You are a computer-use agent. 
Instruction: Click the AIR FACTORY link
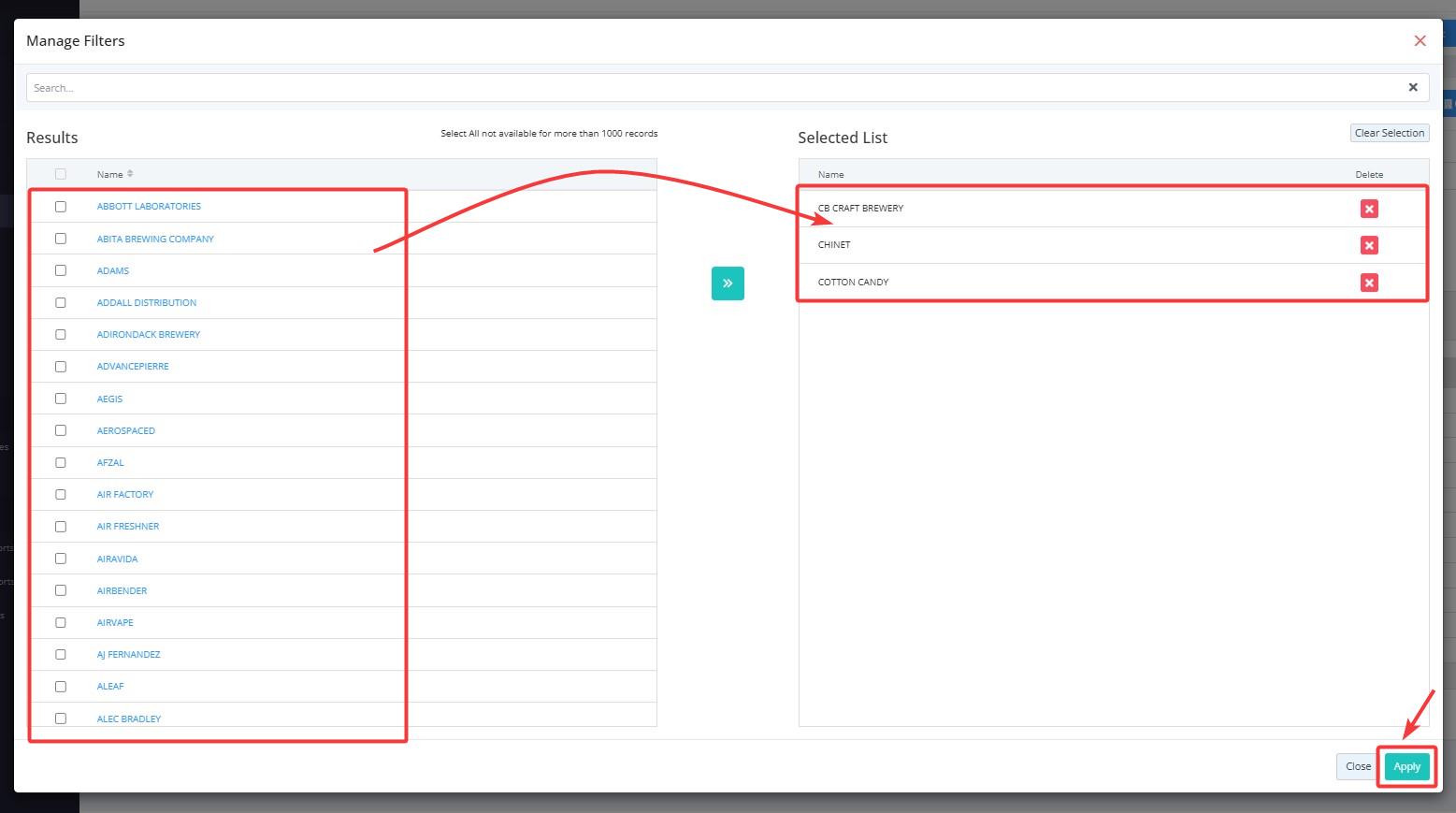pyautogui.click(x=125, y=494)
